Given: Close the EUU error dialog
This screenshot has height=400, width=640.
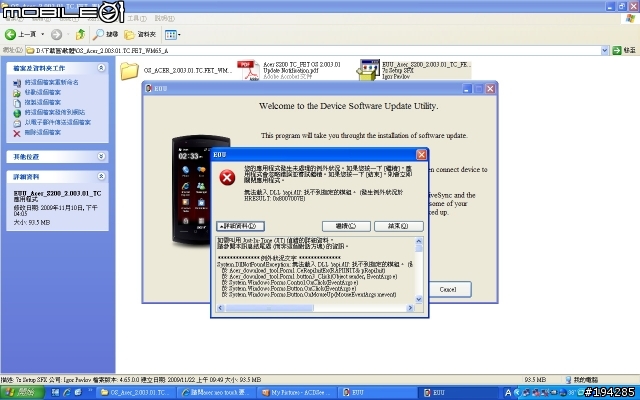Looking at the screenshot, I should coord(421,154).
